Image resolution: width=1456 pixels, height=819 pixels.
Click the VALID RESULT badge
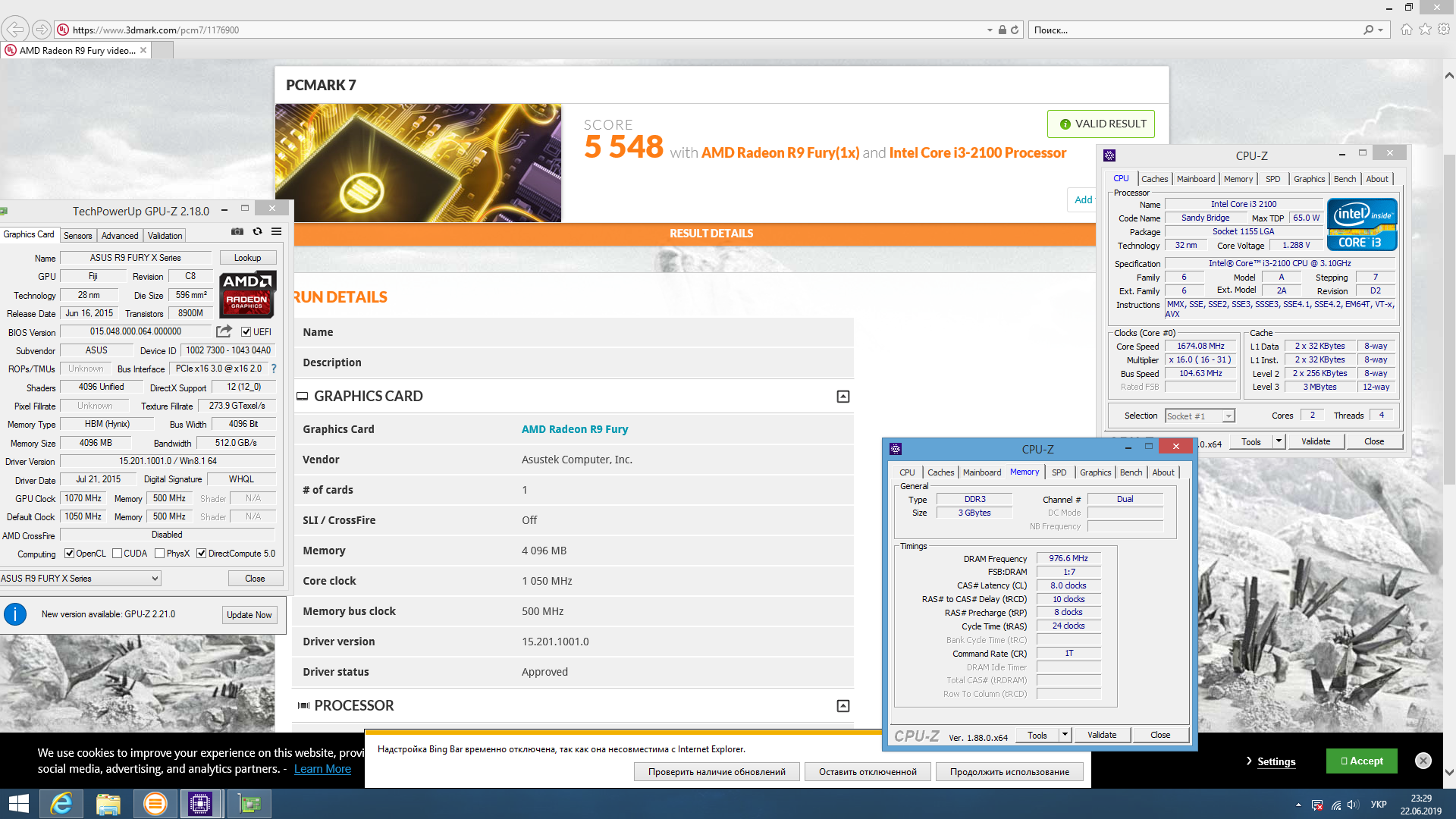pyautogui.click(x=1101, y=124)
